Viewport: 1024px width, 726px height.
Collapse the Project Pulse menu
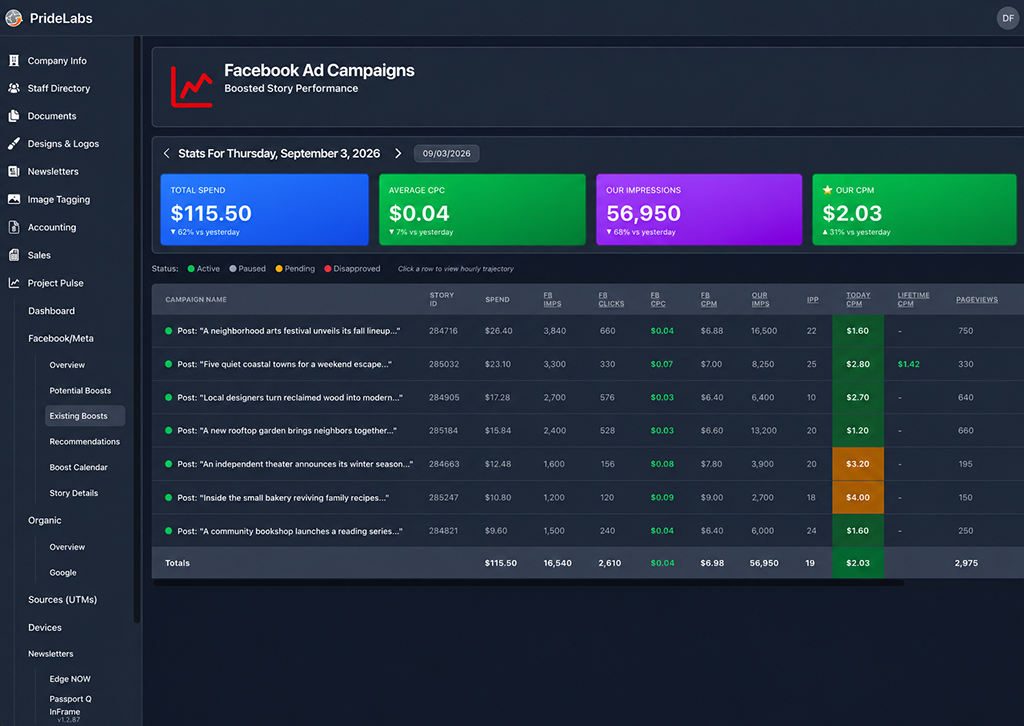pos(56,283)
